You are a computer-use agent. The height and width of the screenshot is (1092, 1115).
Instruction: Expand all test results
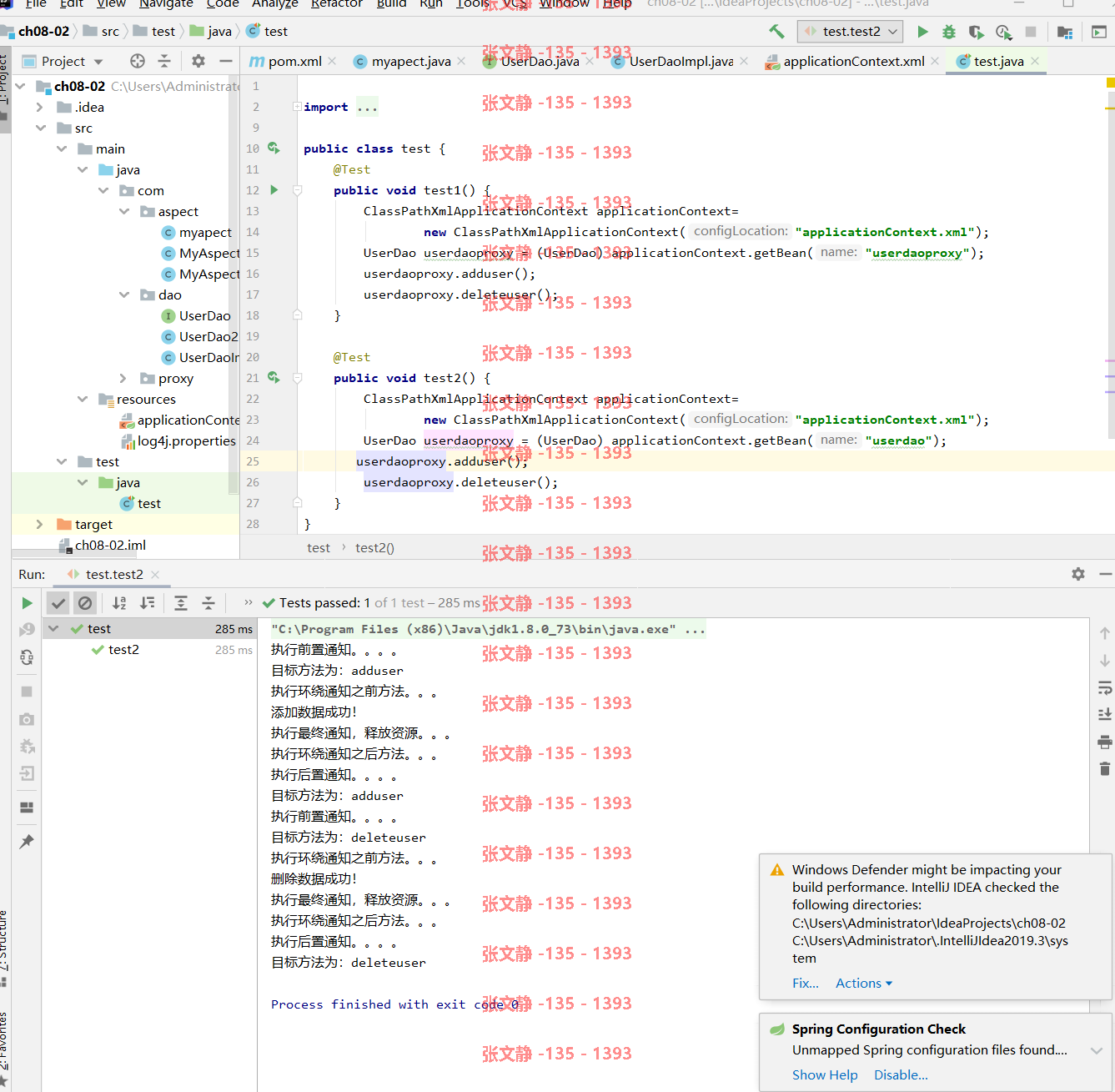point(181,603)
